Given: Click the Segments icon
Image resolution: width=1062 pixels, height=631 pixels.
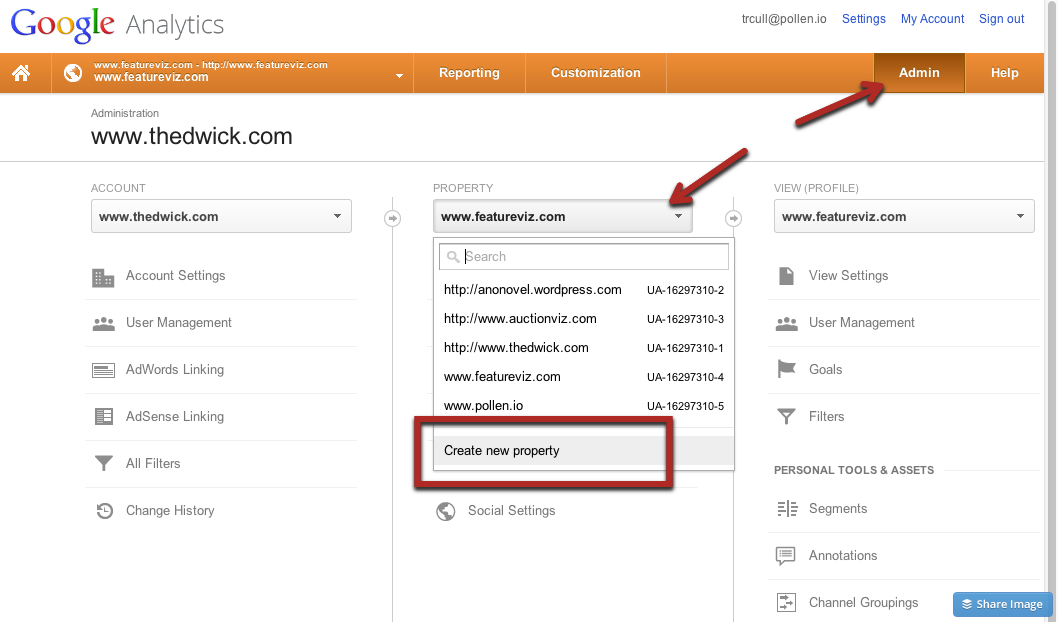Looking at the screenshot, I should click(787, 508).
